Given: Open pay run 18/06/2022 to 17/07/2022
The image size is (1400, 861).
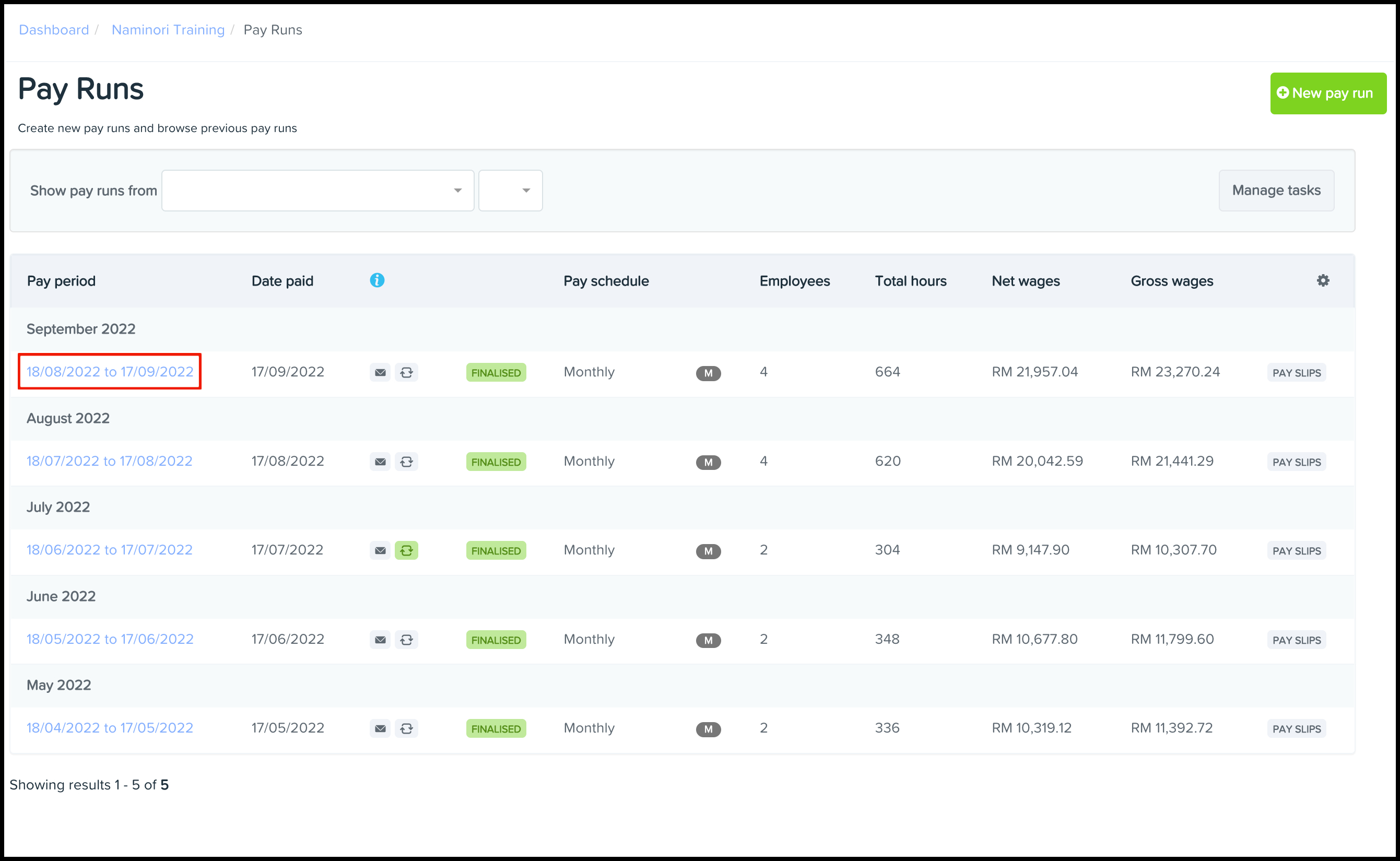Looking at the screenshot, I should (x=109, y=550).
